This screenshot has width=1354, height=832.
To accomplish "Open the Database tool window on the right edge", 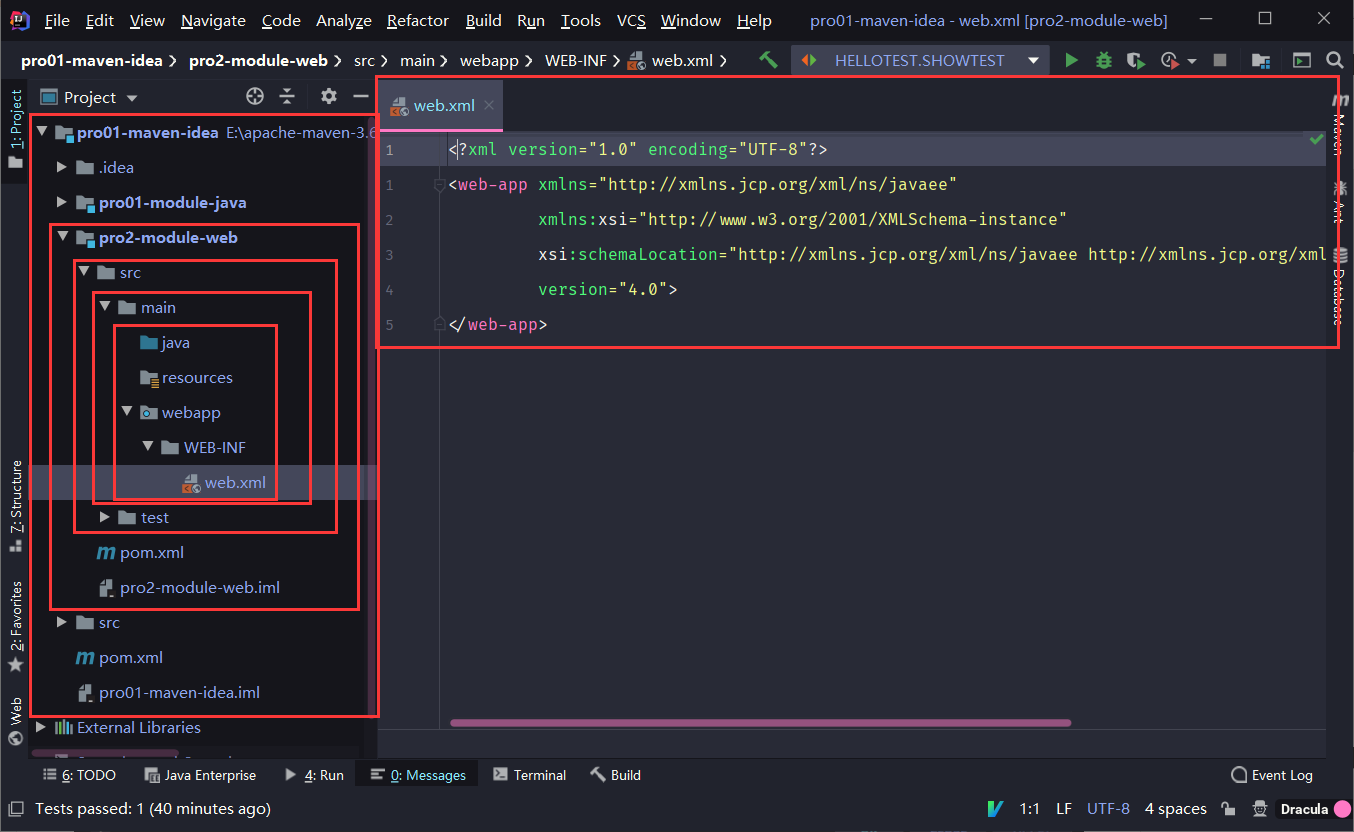I will click(1340, 286).
